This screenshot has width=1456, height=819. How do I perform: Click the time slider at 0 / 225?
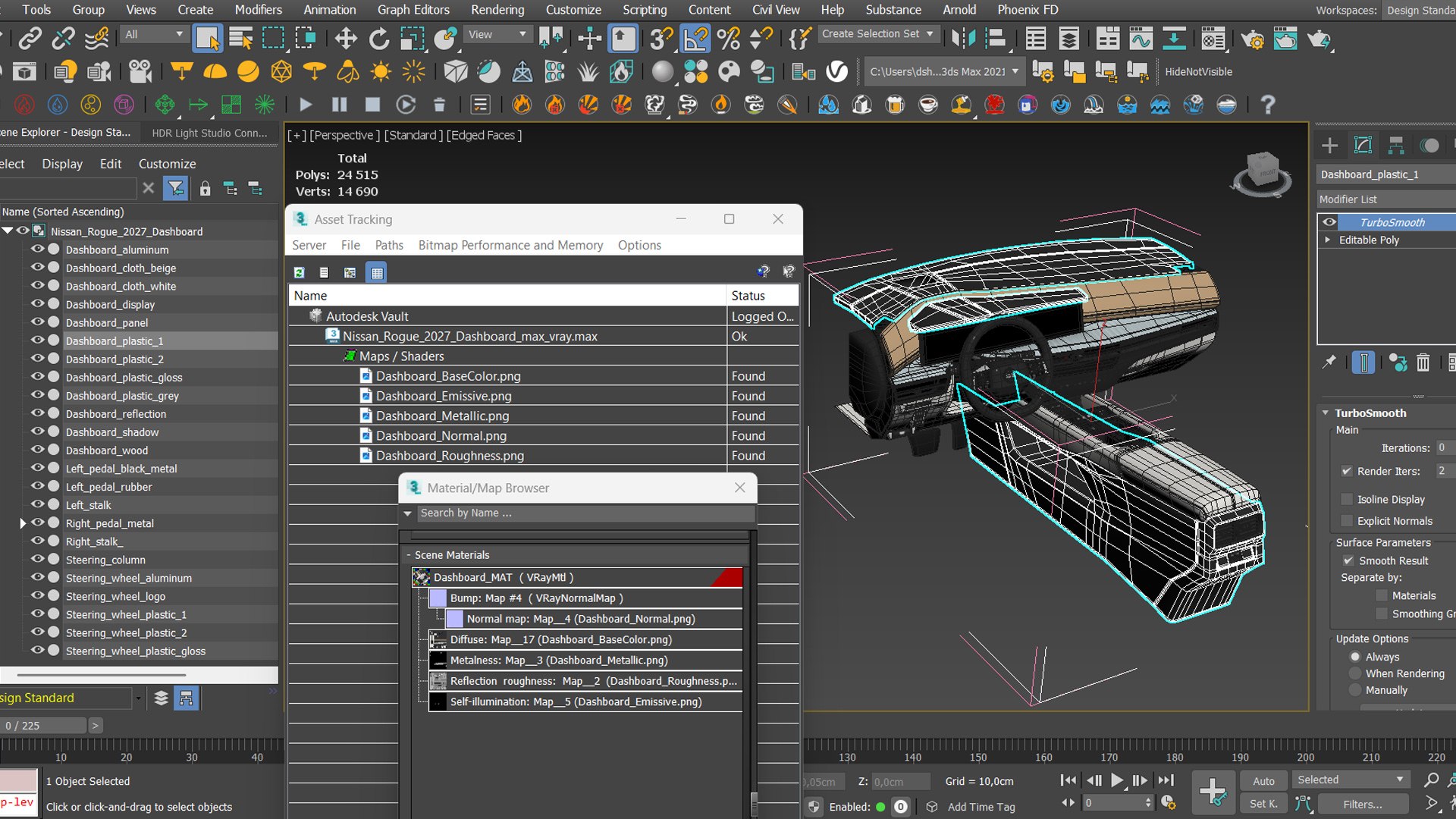43,726
